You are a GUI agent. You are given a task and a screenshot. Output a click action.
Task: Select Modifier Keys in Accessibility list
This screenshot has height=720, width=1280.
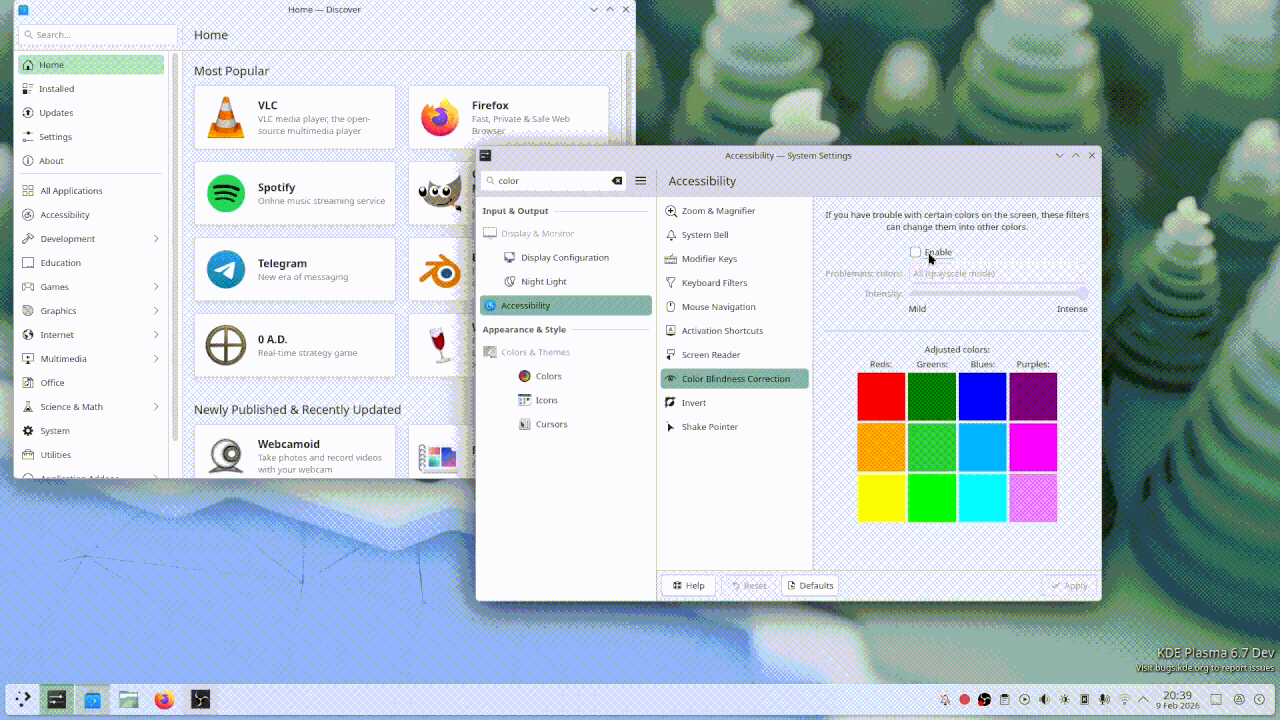pos(734,259)
